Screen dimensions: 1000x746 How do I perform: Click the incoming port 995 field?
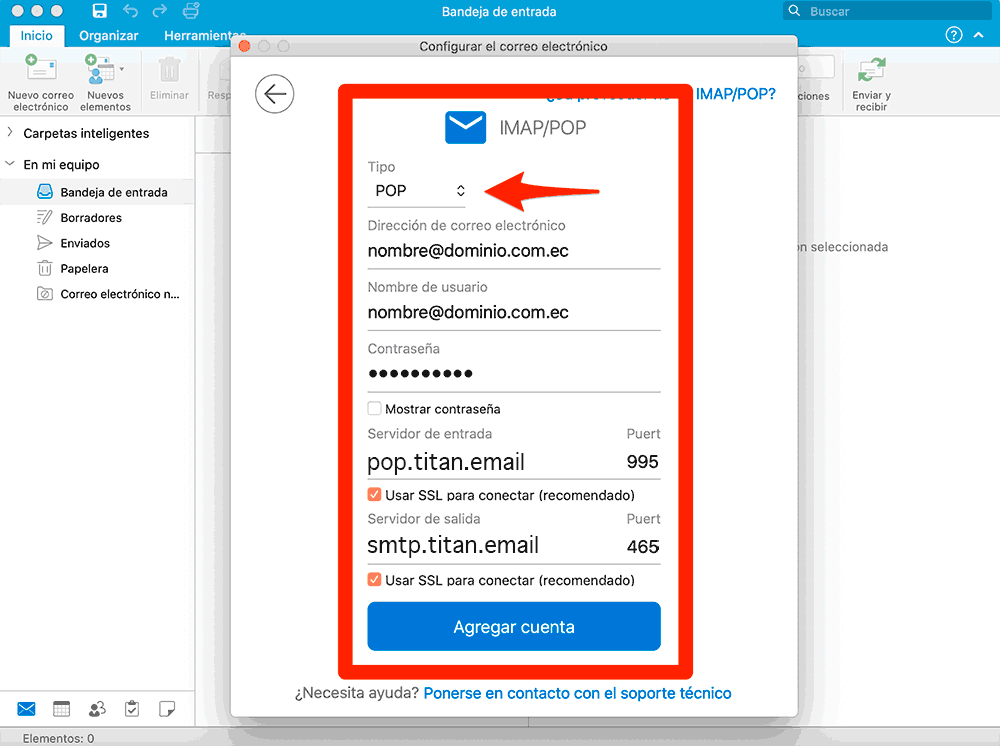[642, 462]
